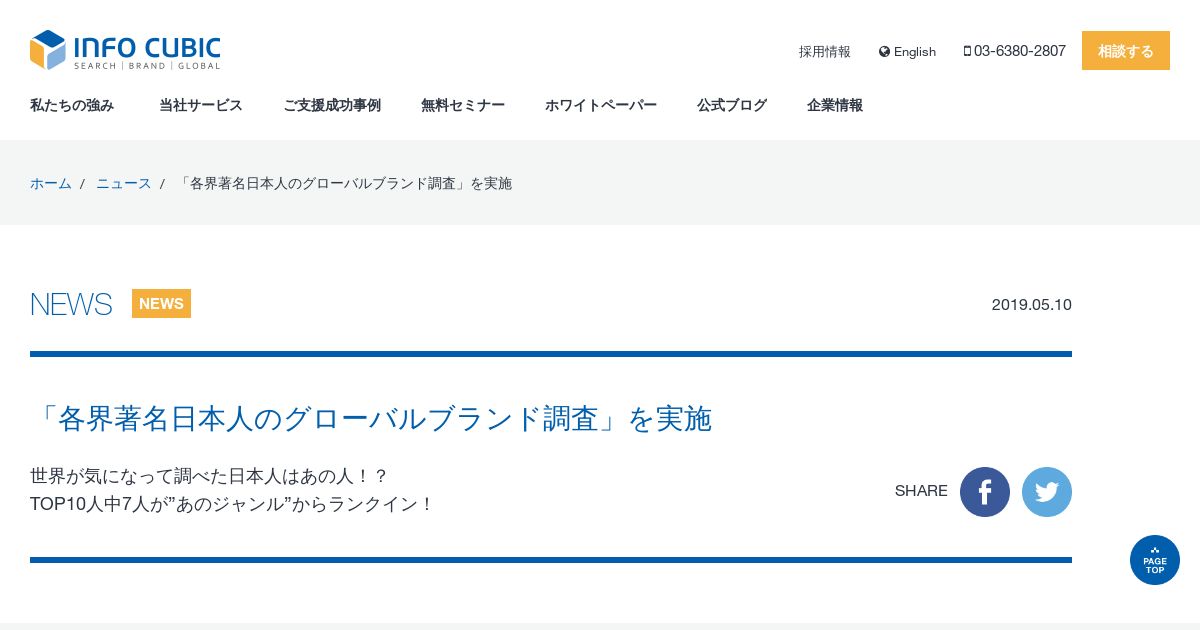Open the 採用情報 link
Screen dimensions: 1200x630
click(825, 52)
